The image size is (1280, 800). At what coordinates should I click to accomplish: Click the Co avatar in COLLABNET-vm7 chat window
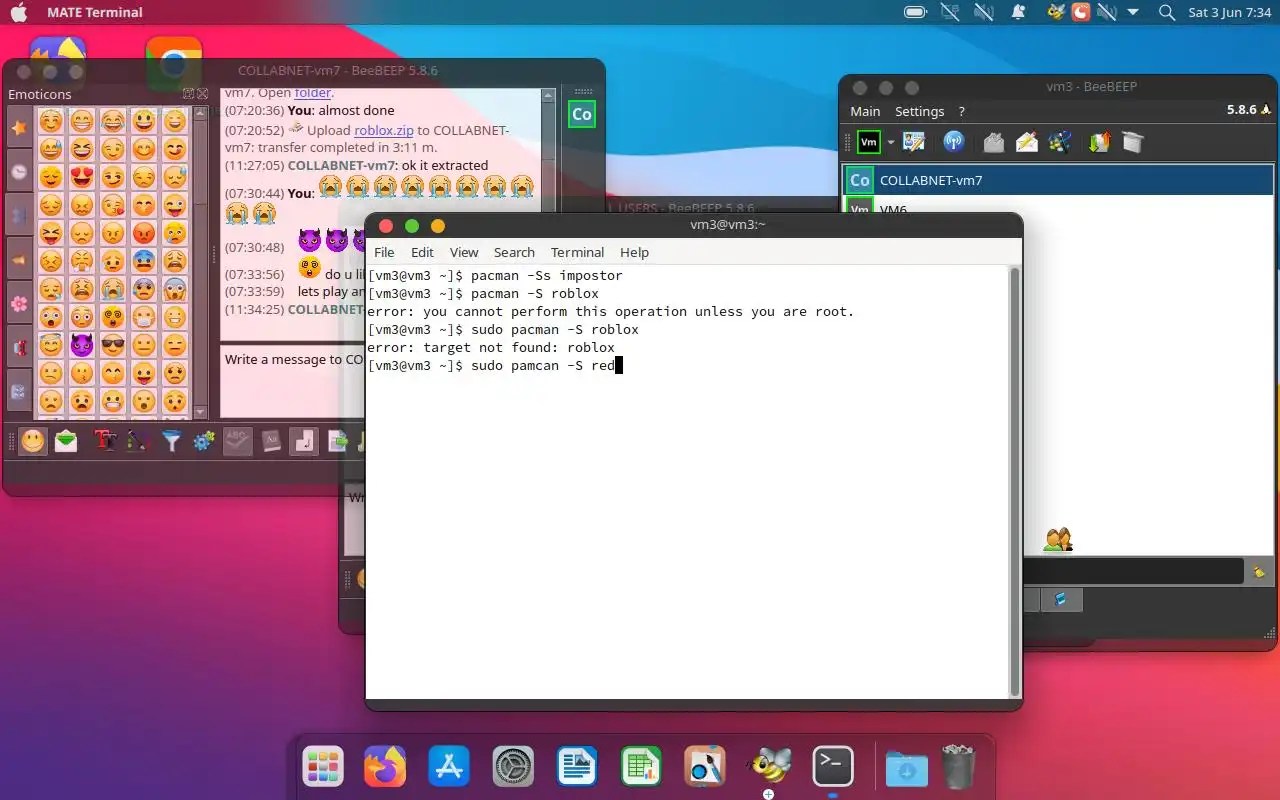pyautogui.click(x=581, y=114)
